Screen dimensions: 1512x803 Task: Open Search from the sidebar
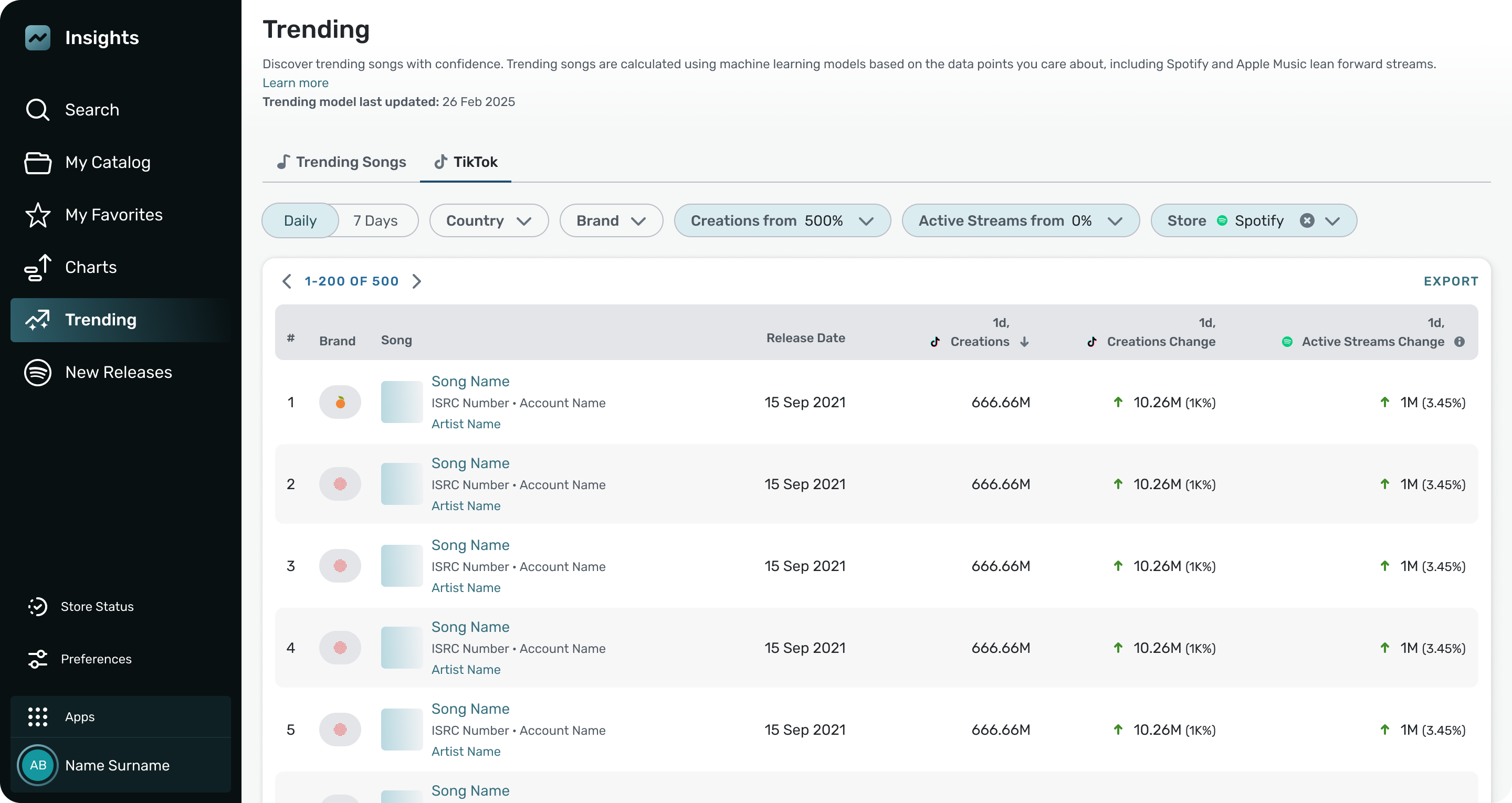tap(91, 110)
